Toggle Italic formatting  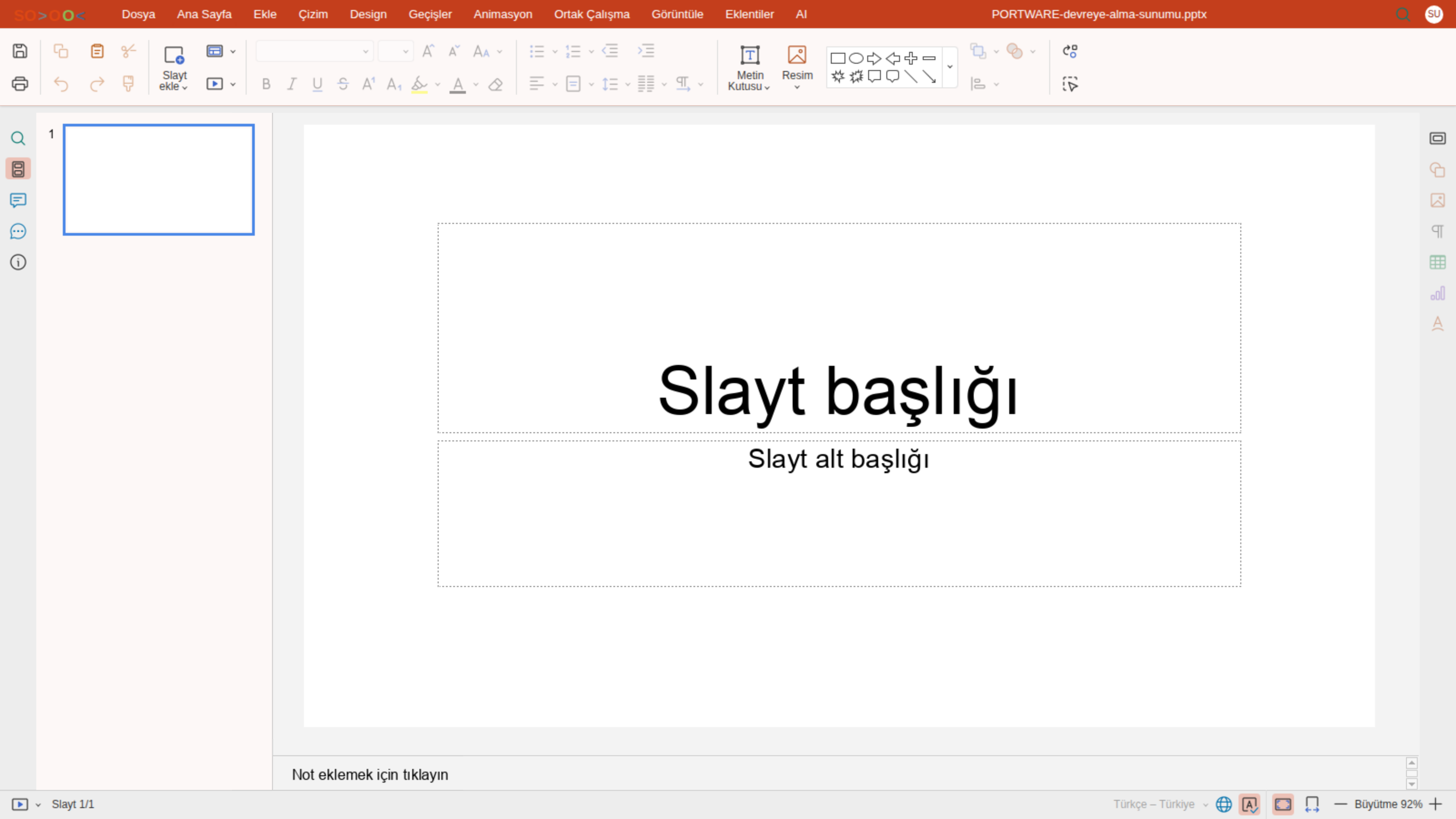pos(292,84)
